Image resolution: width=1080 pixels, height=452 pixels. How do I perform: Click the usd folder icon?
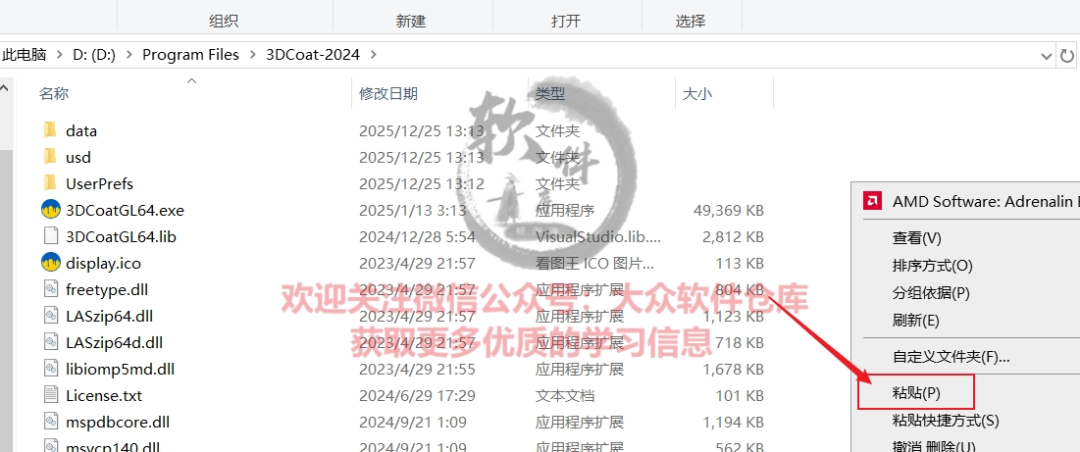(x=50, y=157)
